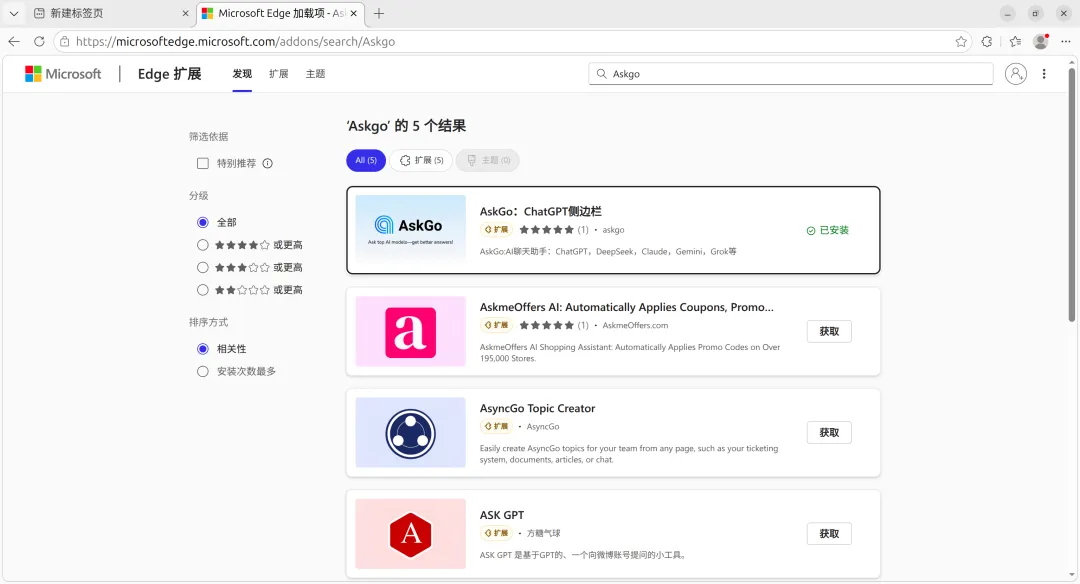Click the 已安装 status on AskGo

[828, 230]
